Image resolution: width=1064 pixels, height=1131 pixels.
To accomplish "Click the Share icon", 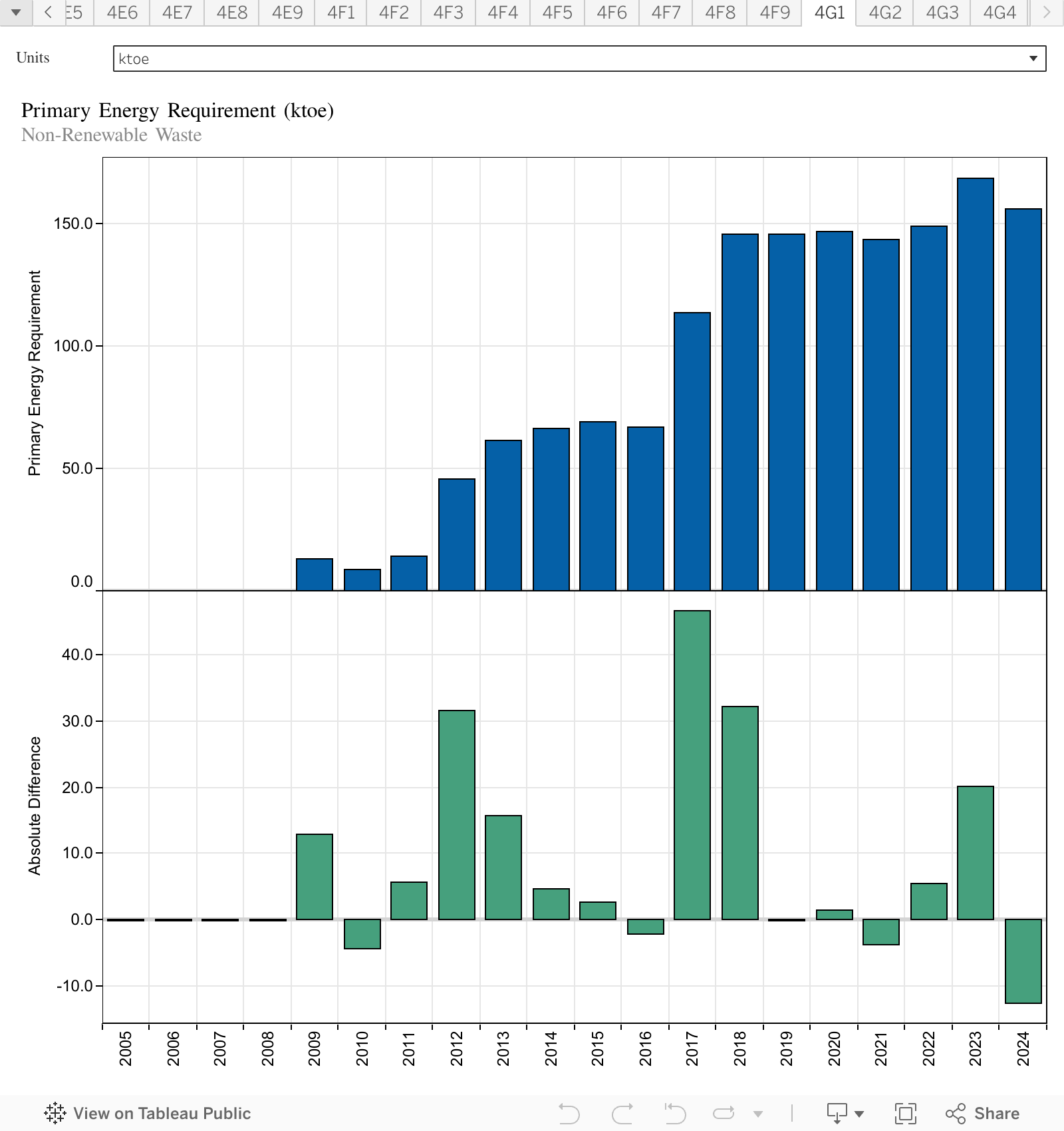I will 982,1113.
